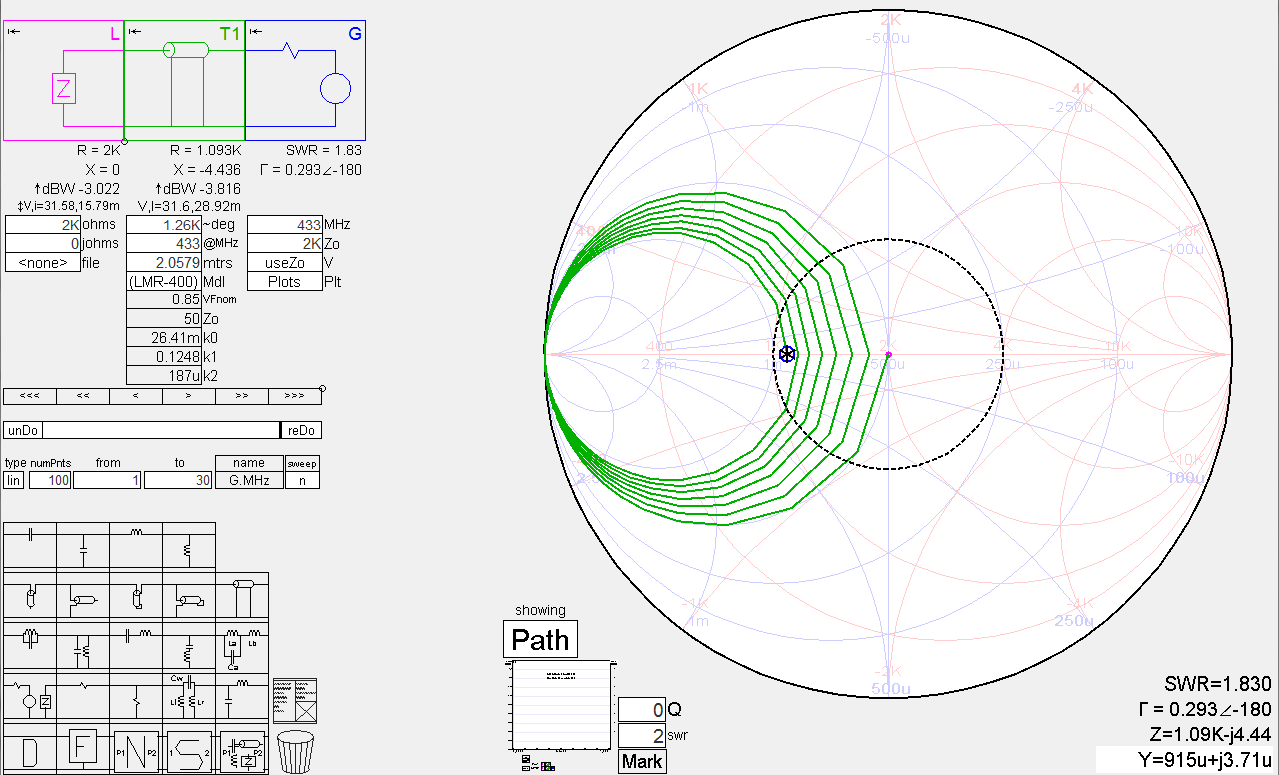Select the T1 transmission line block

point(184,80)
